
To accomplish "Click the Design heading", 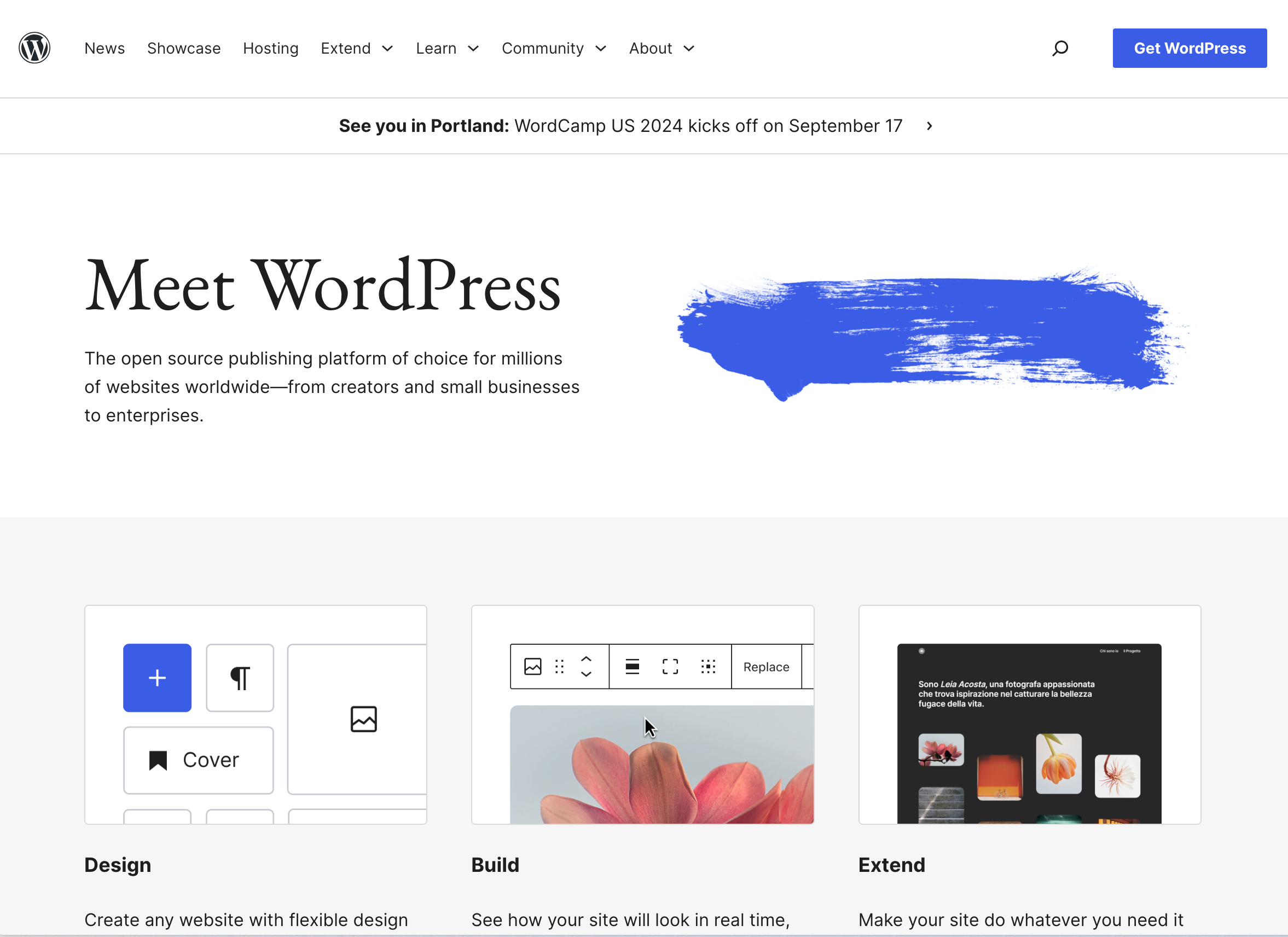I will 118,864.
